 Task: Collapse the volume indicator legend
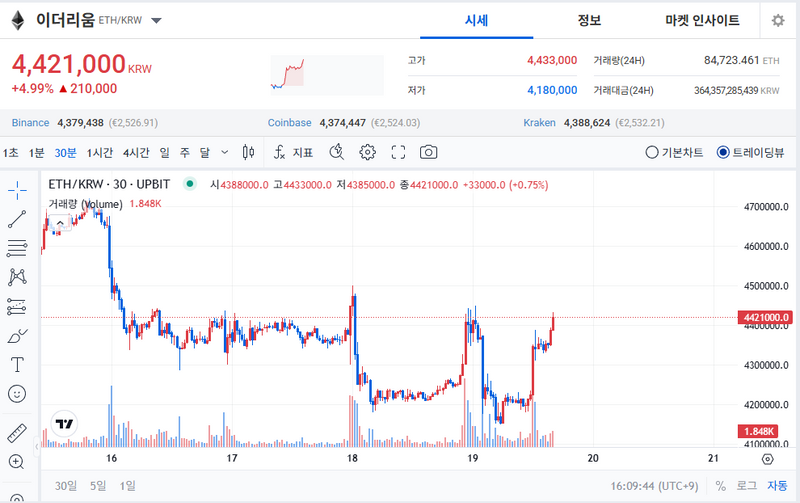[x=58, y=221]
